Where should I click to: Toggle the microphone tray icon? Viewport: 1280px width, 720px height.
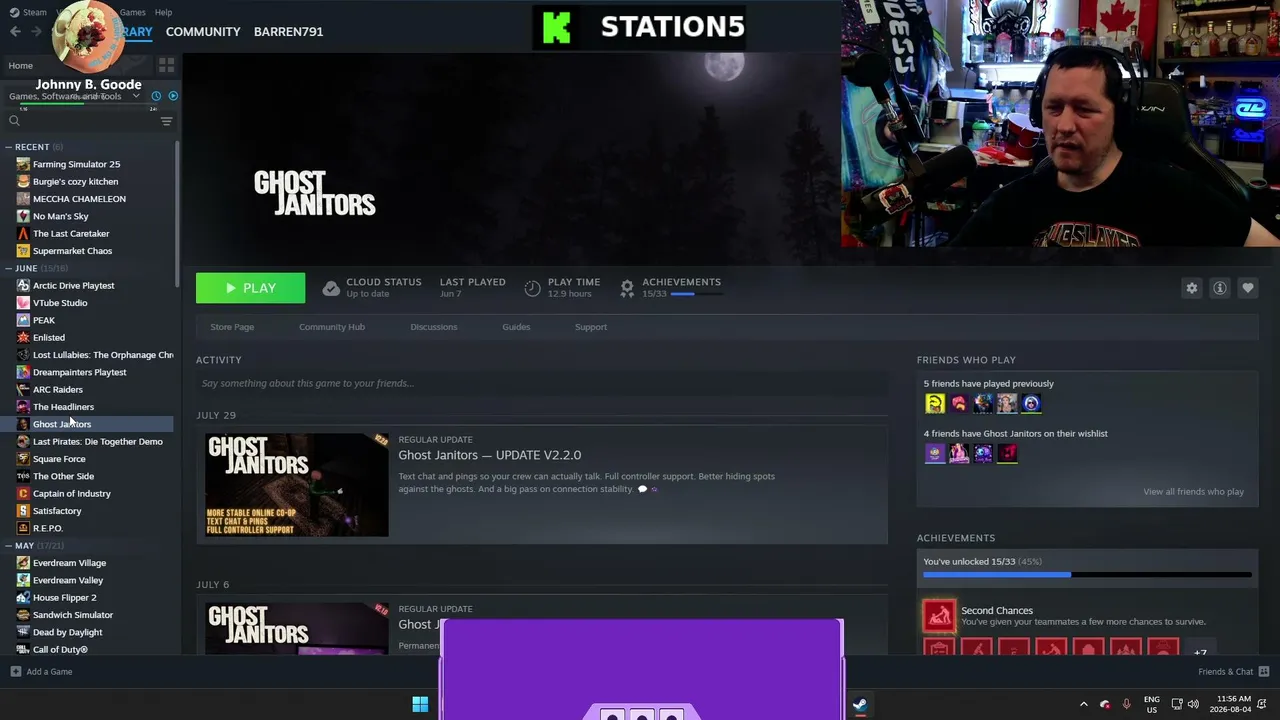[1126, 704]
